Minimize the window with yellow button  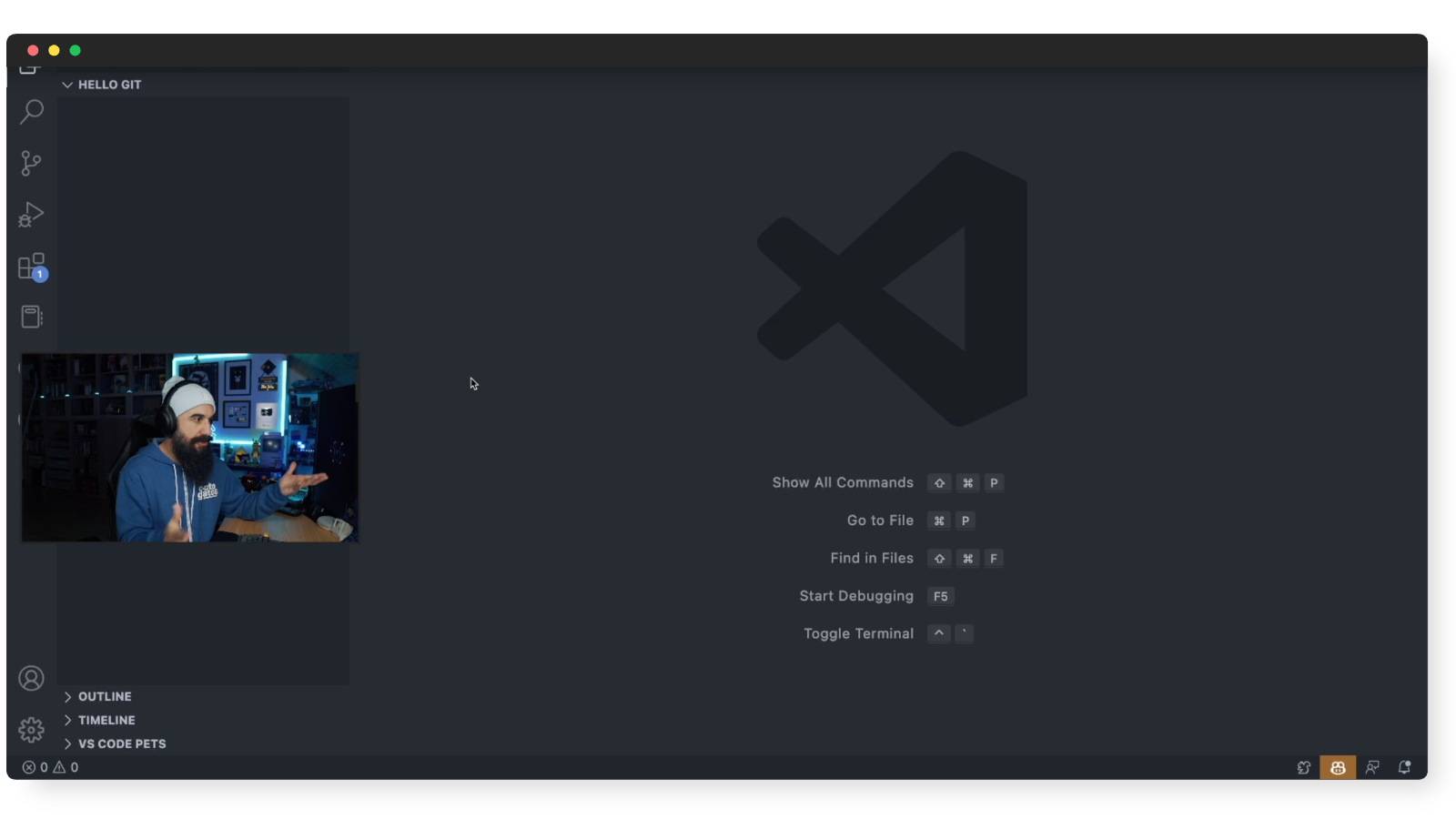(x=54, y=51)
